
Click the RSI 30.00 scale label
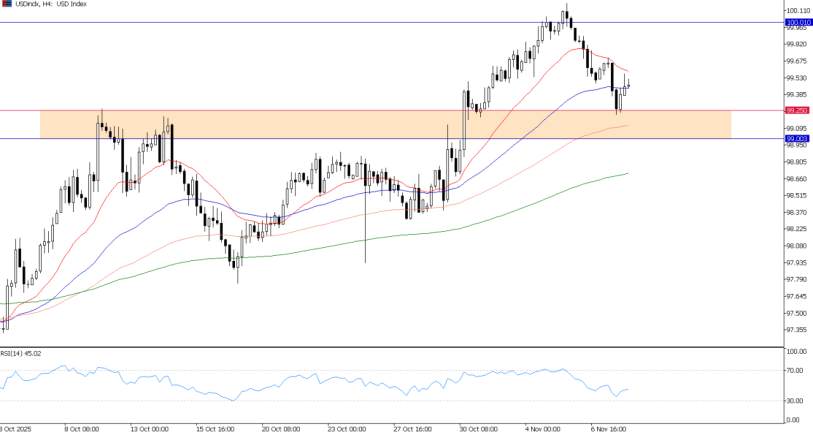(x=796, y=400)
